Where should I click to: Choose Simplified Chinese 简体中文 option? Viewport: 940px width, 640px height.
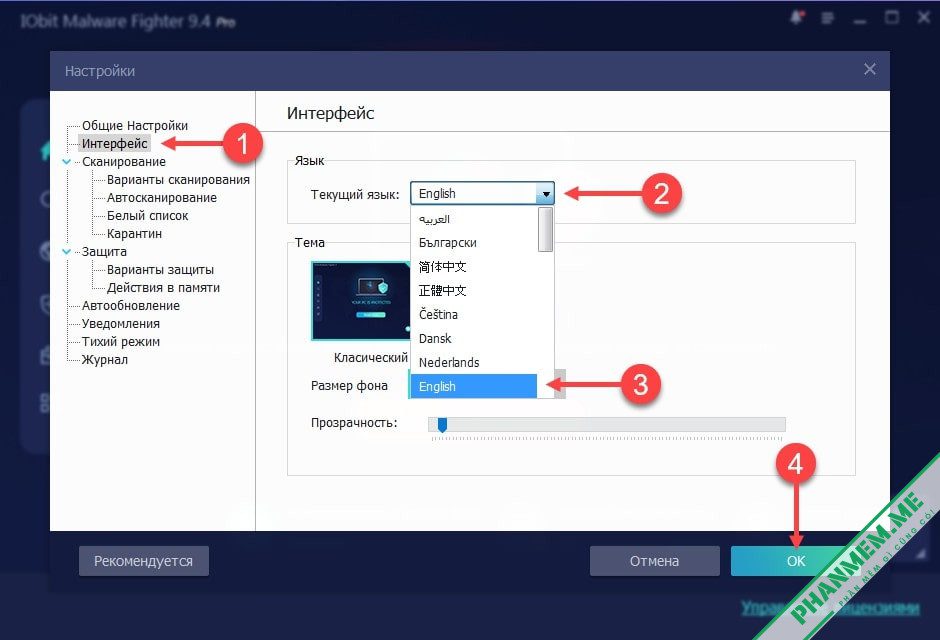click(x=474, y=267)
